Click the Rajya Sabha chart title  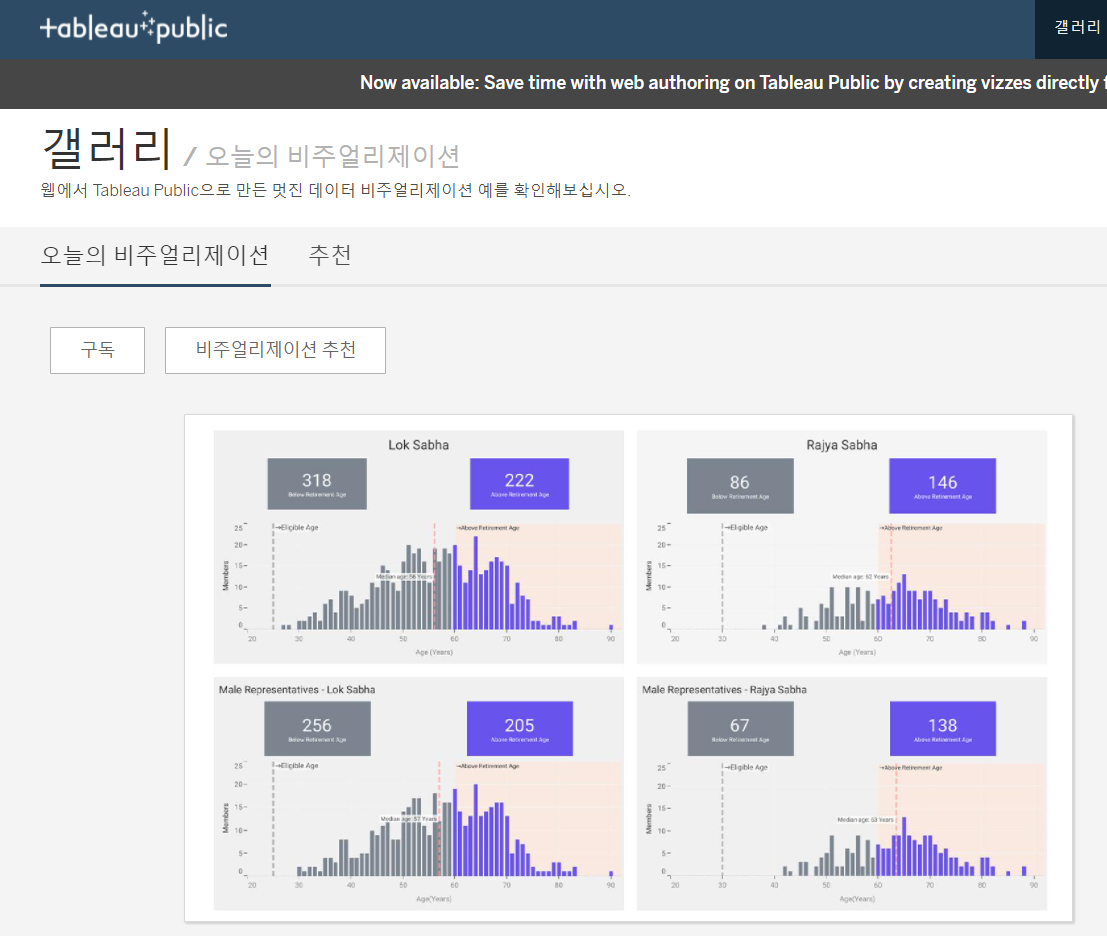(x=842, y=445)
